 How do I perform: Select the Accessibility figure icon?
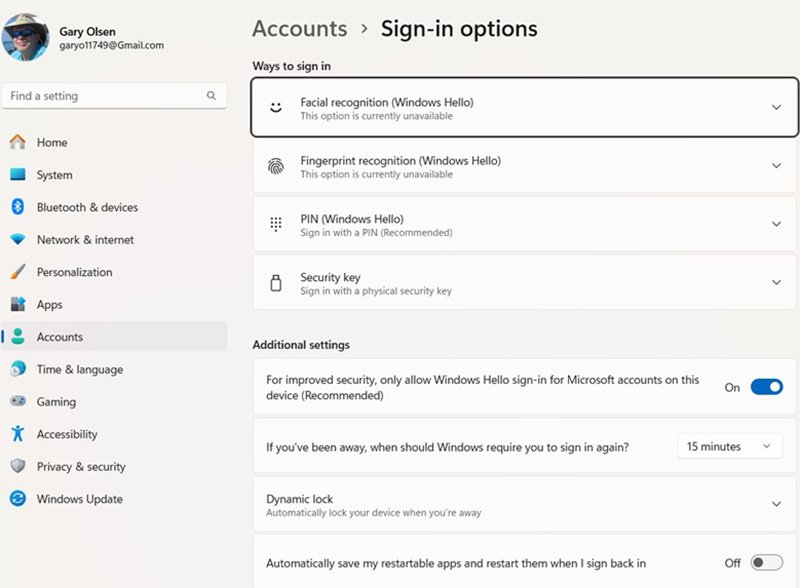coord(18,433)
